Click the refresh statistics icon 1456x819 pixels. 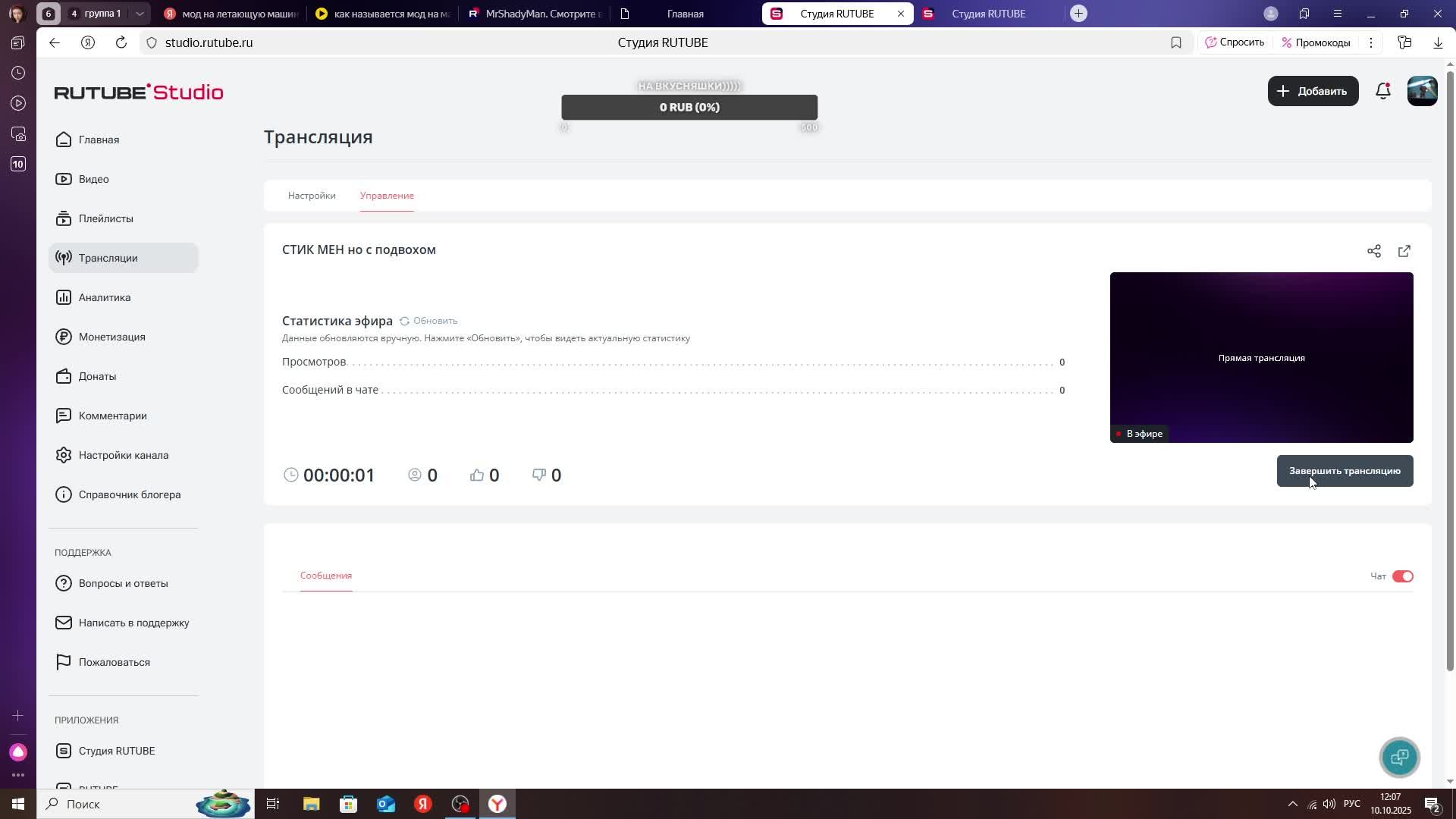(x=404, y=321)
